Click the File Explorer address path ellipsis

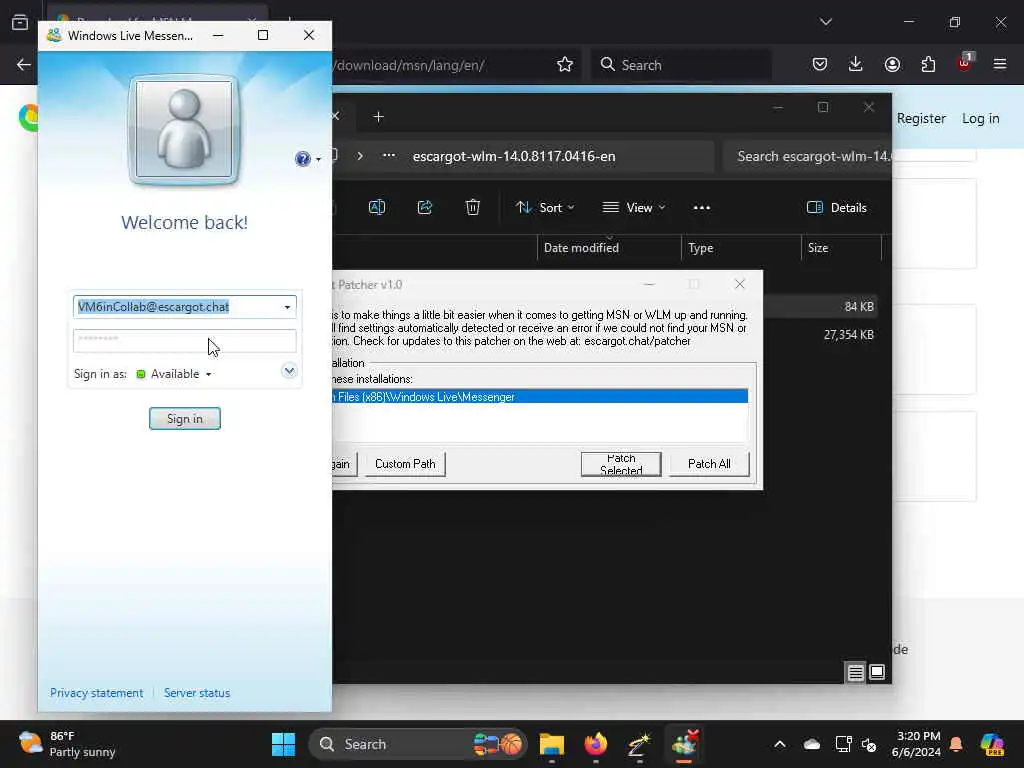pyautogui.click(x=389, y=156)
